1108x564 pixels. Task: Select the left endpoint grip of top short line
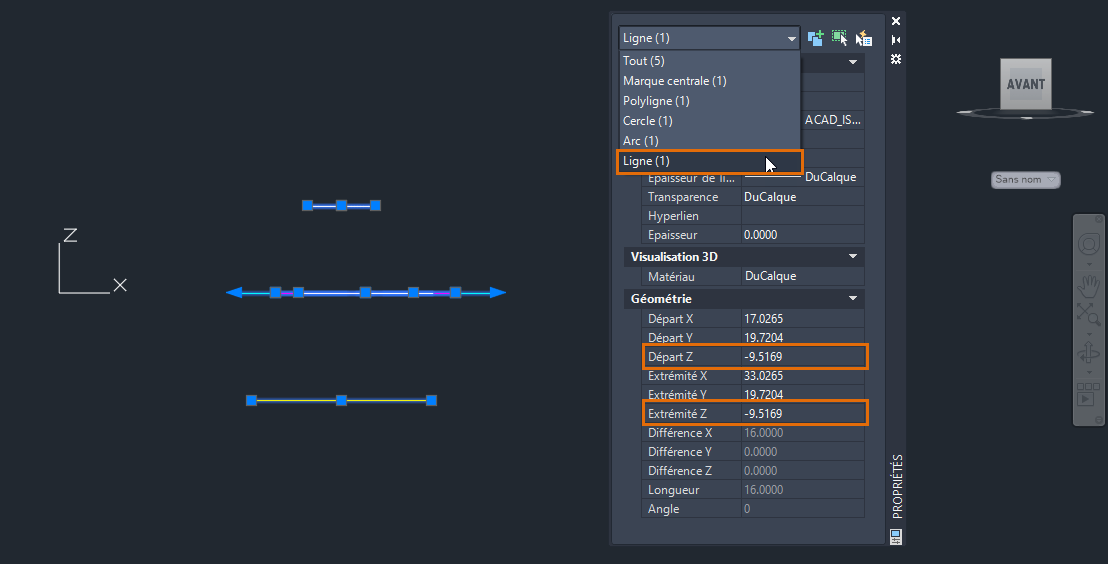click(307, 206)
